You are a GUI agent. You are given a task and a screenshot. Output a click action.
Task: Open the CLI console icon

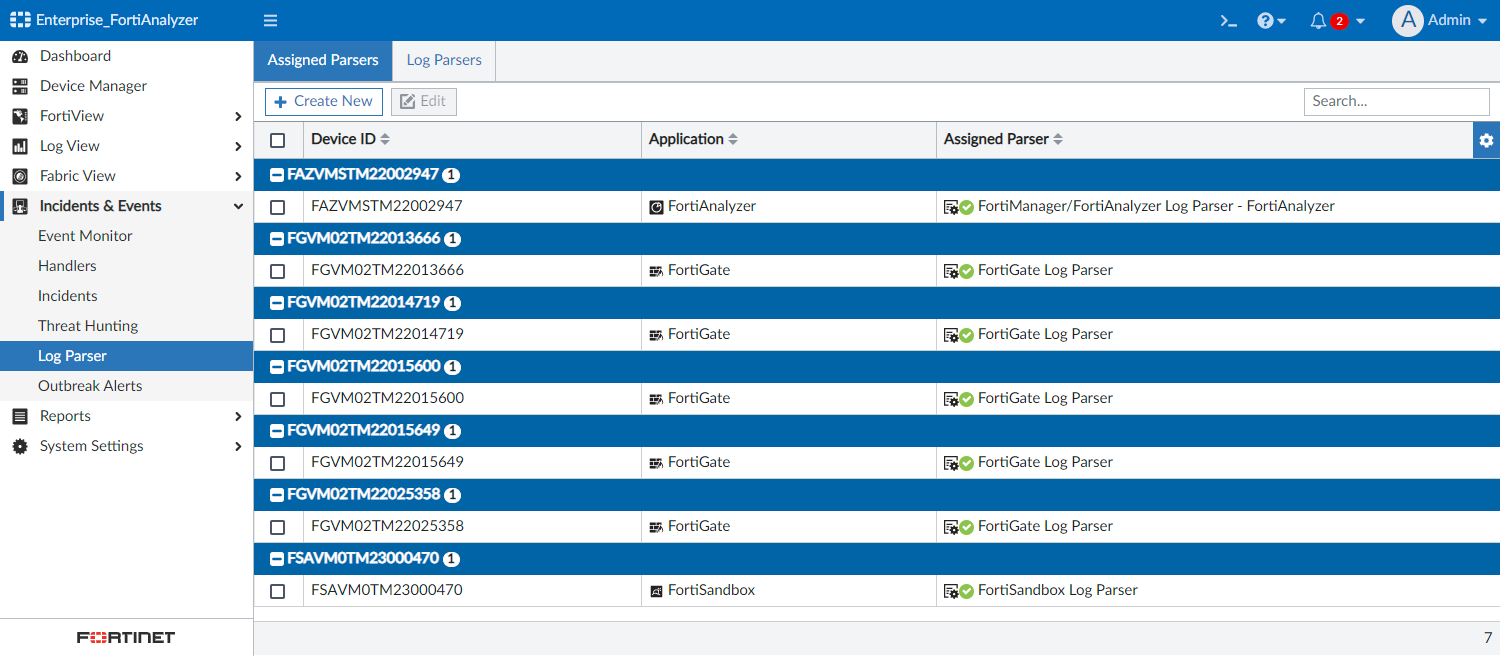[x=1229, y=21]
